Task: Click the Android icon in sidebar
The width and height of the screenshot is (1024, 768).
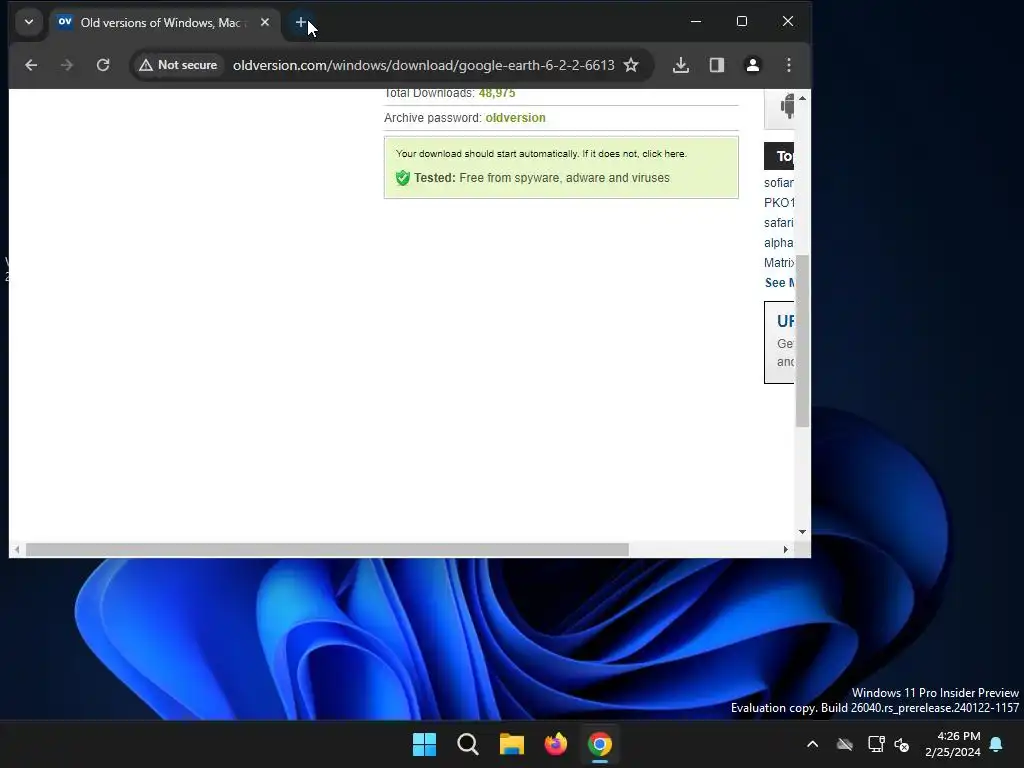Action: 787,106
